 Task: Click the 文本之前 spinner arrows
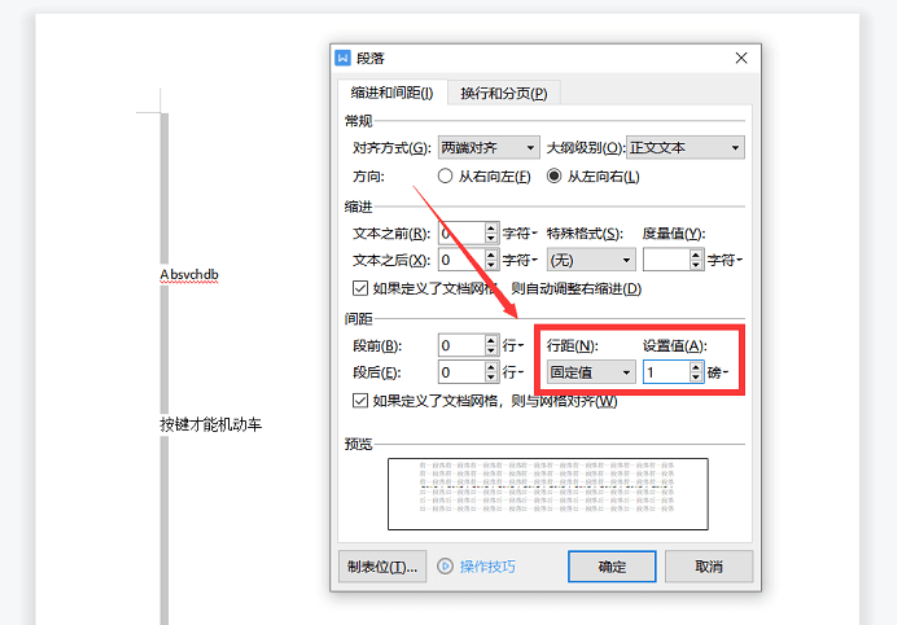click(x=491, y=233)
